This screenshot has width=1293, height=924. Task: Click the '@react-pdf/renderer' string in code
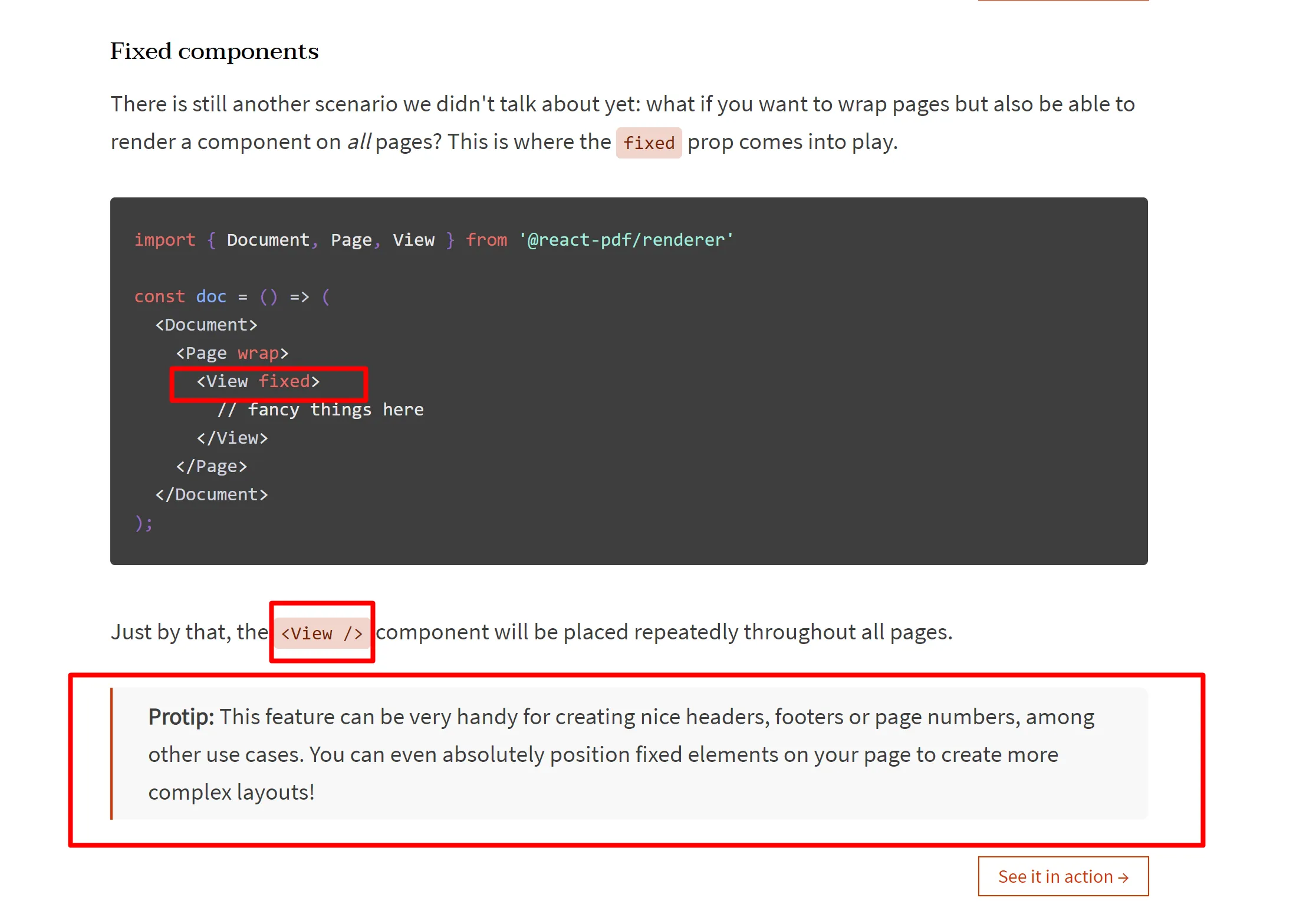[626, 240]
